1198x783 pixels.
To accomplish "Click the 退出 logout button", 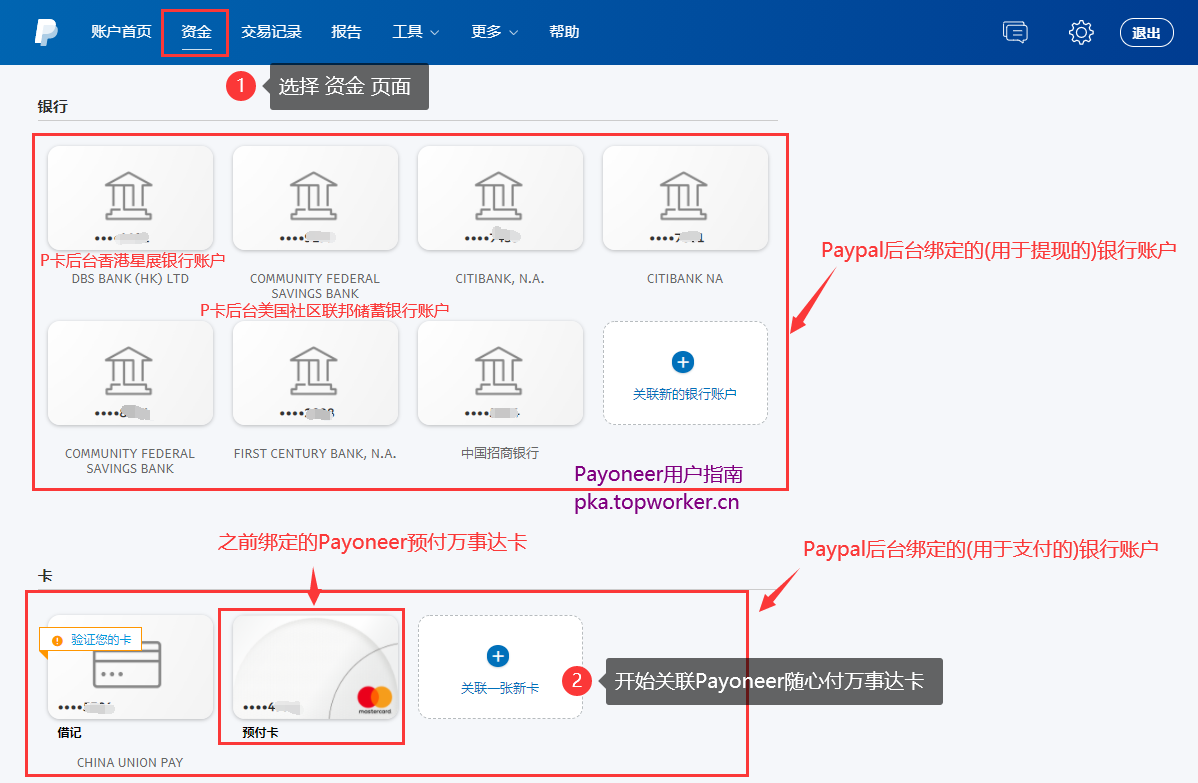I will point(1146,31).
